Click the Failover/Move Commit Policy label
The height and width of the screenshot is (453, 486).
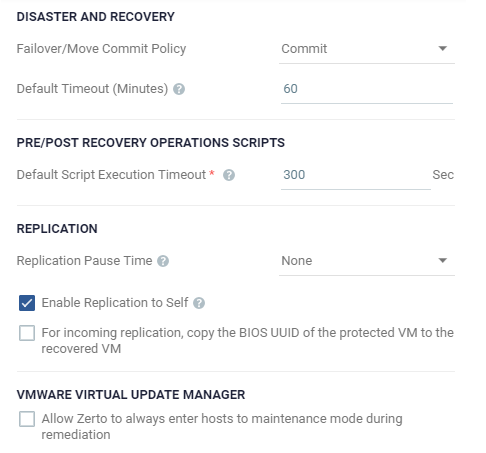101,49
